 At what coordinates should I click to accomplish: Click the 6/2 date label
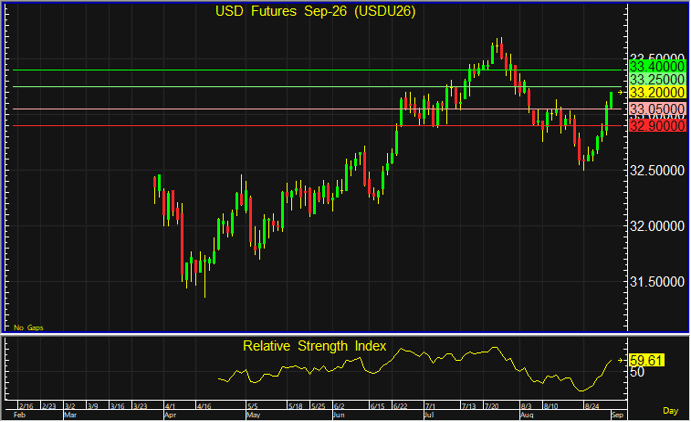tap(339, 406)
